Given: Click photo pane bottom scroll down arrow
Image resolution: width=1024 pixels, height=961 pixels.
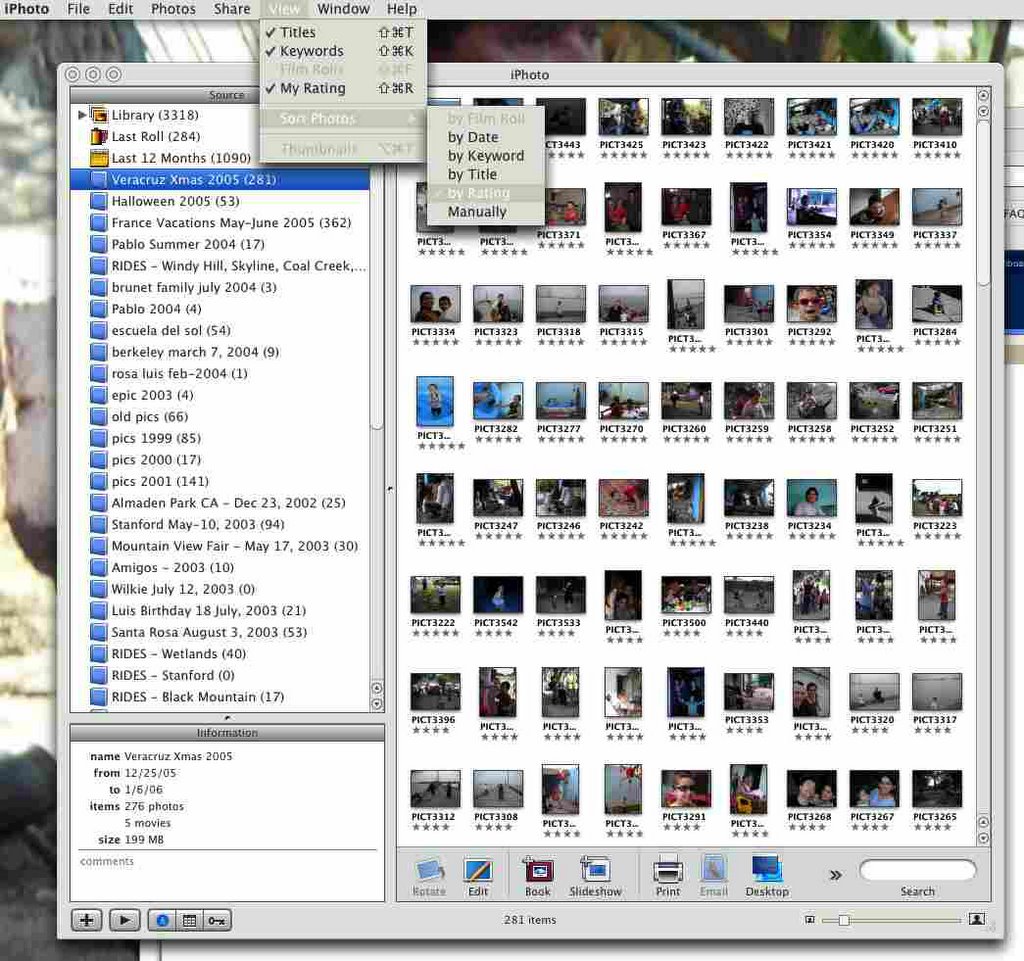Looking at the screenshot, I should 984,838.
